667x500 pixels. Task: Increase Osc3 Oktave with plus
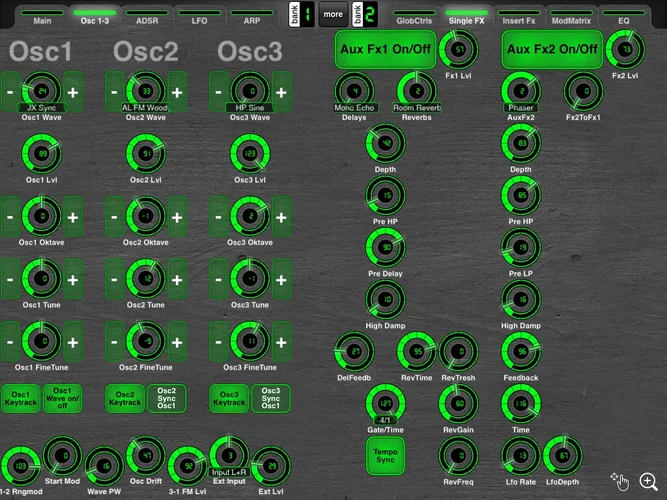[x=282, y=217]
